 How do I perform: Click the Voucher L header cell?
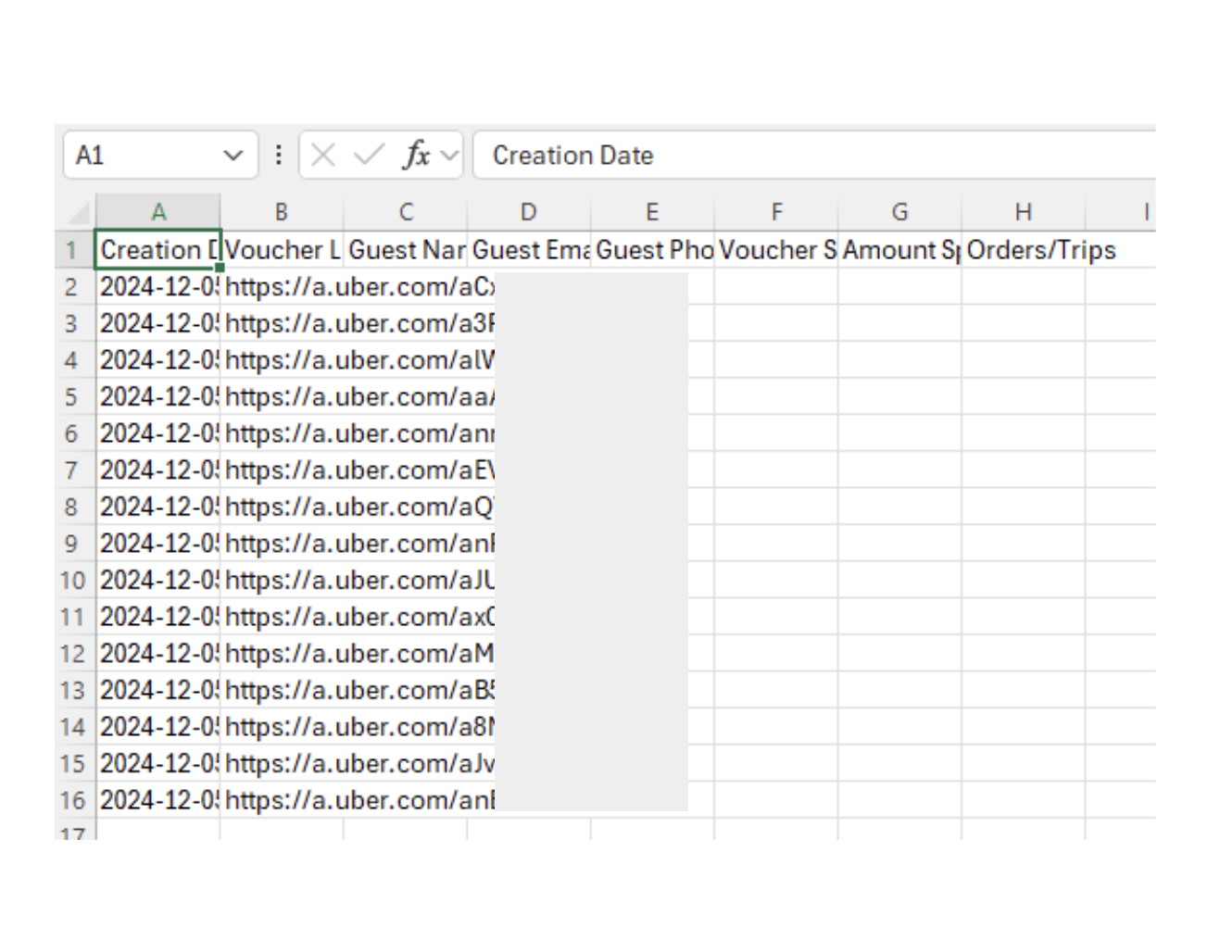282,250
